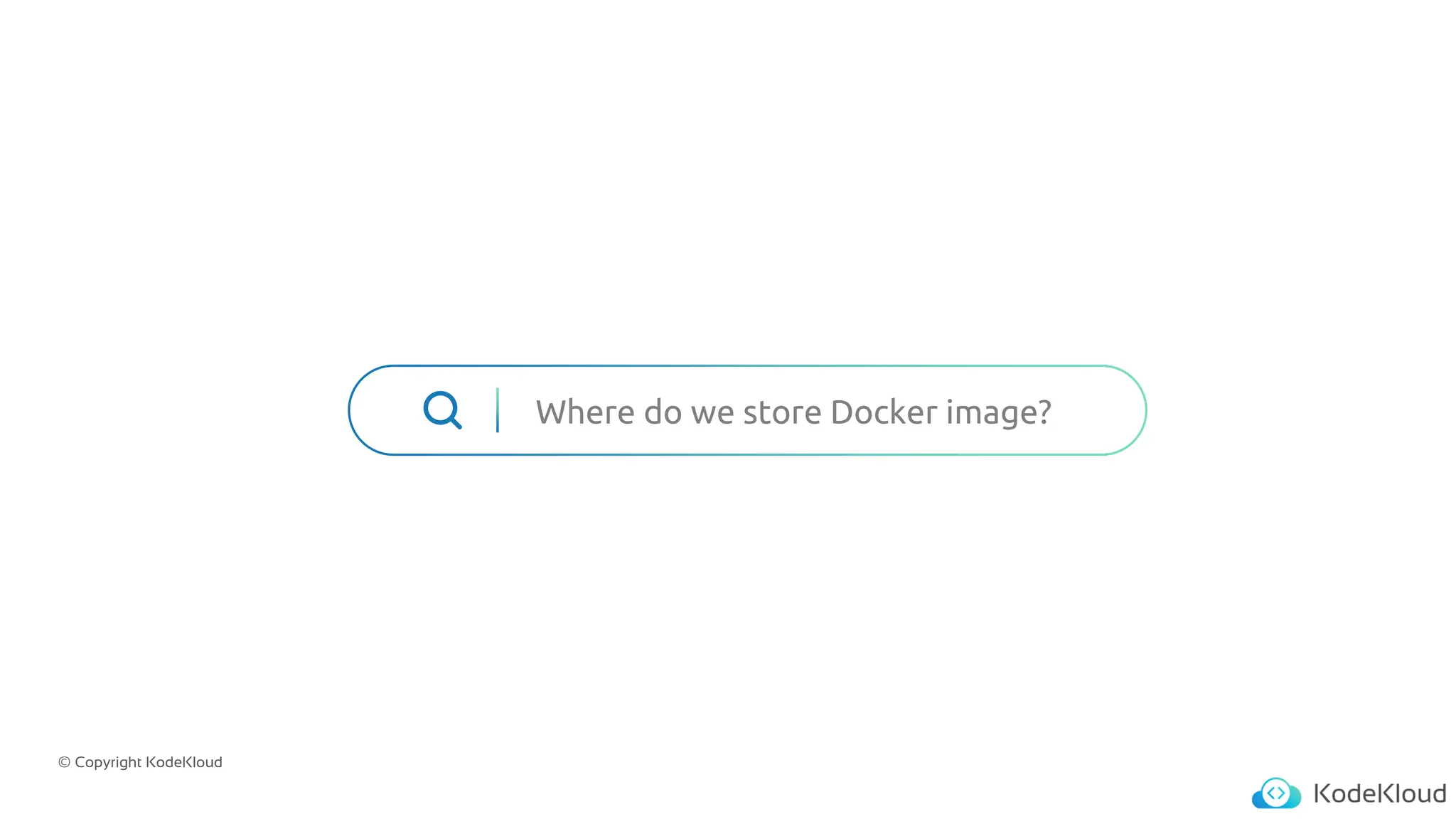The width and height of the screenshot is (1456, 819).
Task: Open the KodeKloud wordmark beside the logo
Action: [1380, 793]
